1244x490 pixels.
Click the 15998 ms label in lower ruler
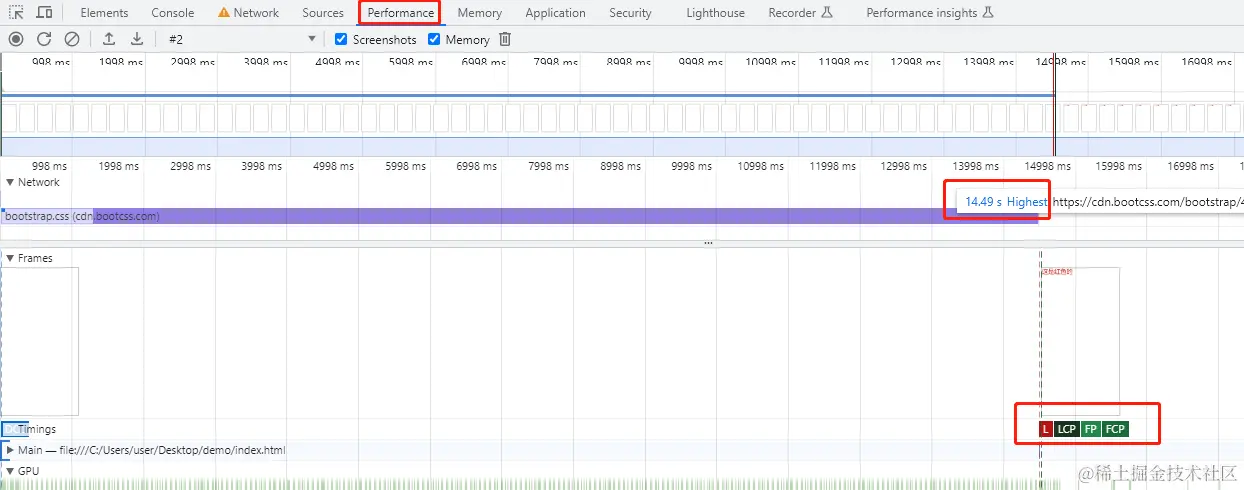pyautogui.click(x=1119, y=166)
